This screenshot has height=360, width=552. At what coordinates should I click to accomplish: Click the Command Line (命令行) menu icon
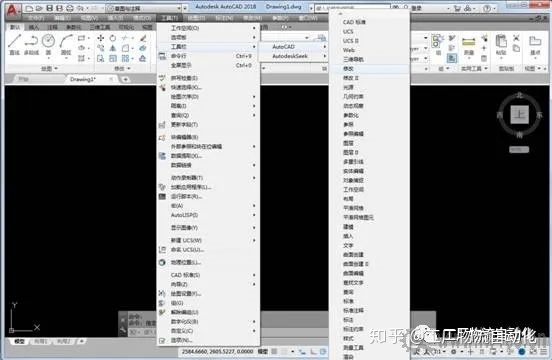click(x=162, y=56)
